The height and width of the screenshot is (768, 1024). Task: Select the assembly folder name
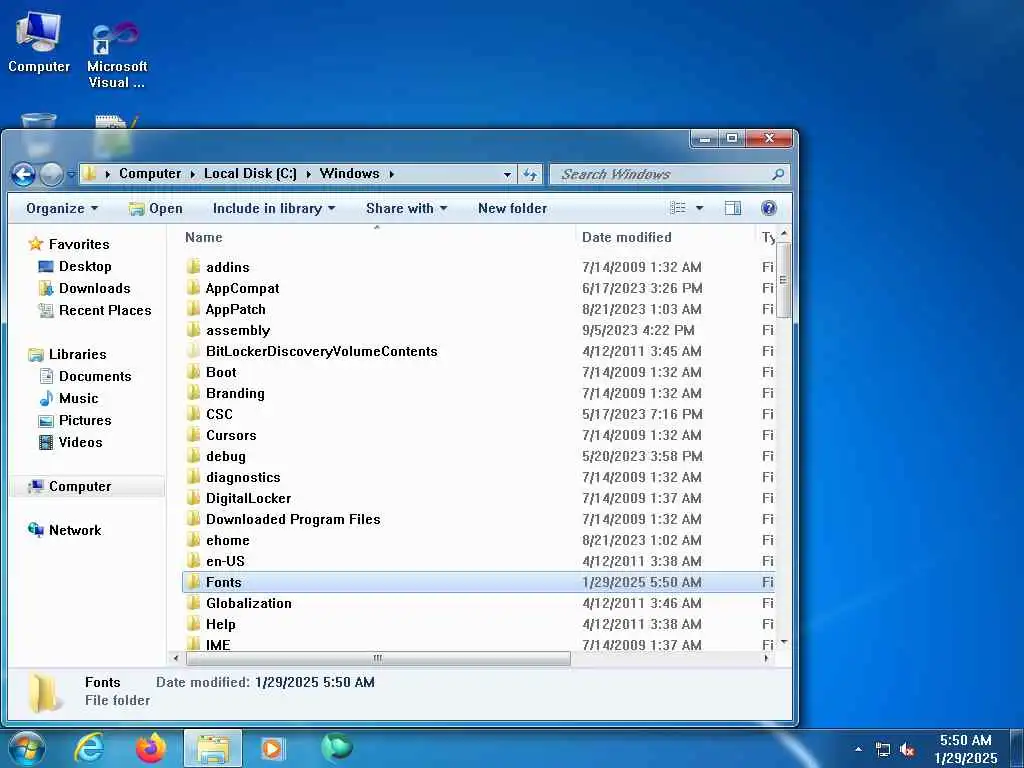coord(238,330)
